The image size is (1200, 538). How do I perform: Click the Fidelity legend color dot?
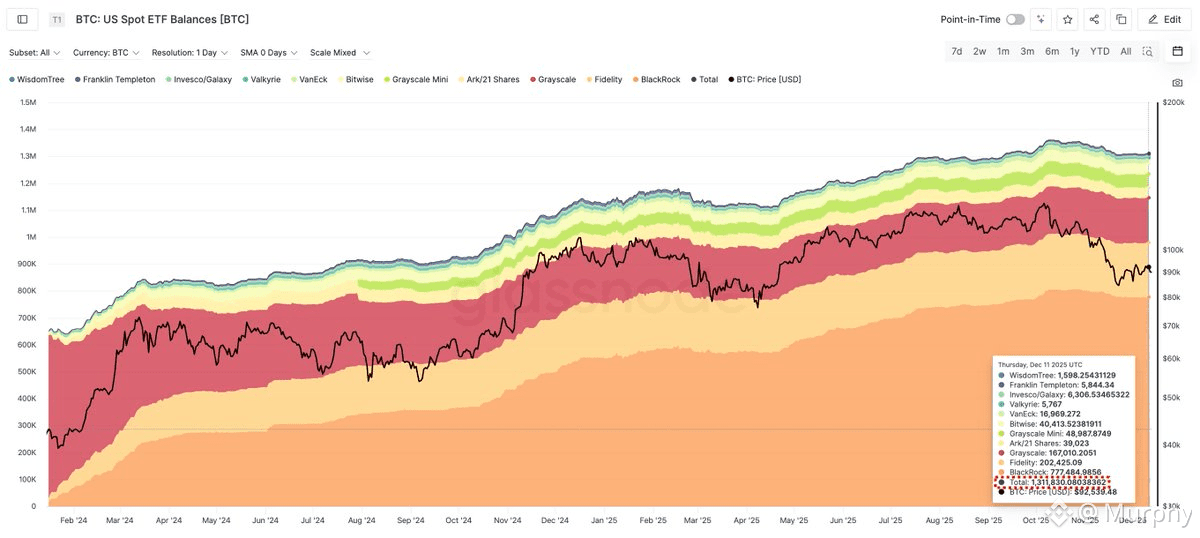tap(589, 79)
